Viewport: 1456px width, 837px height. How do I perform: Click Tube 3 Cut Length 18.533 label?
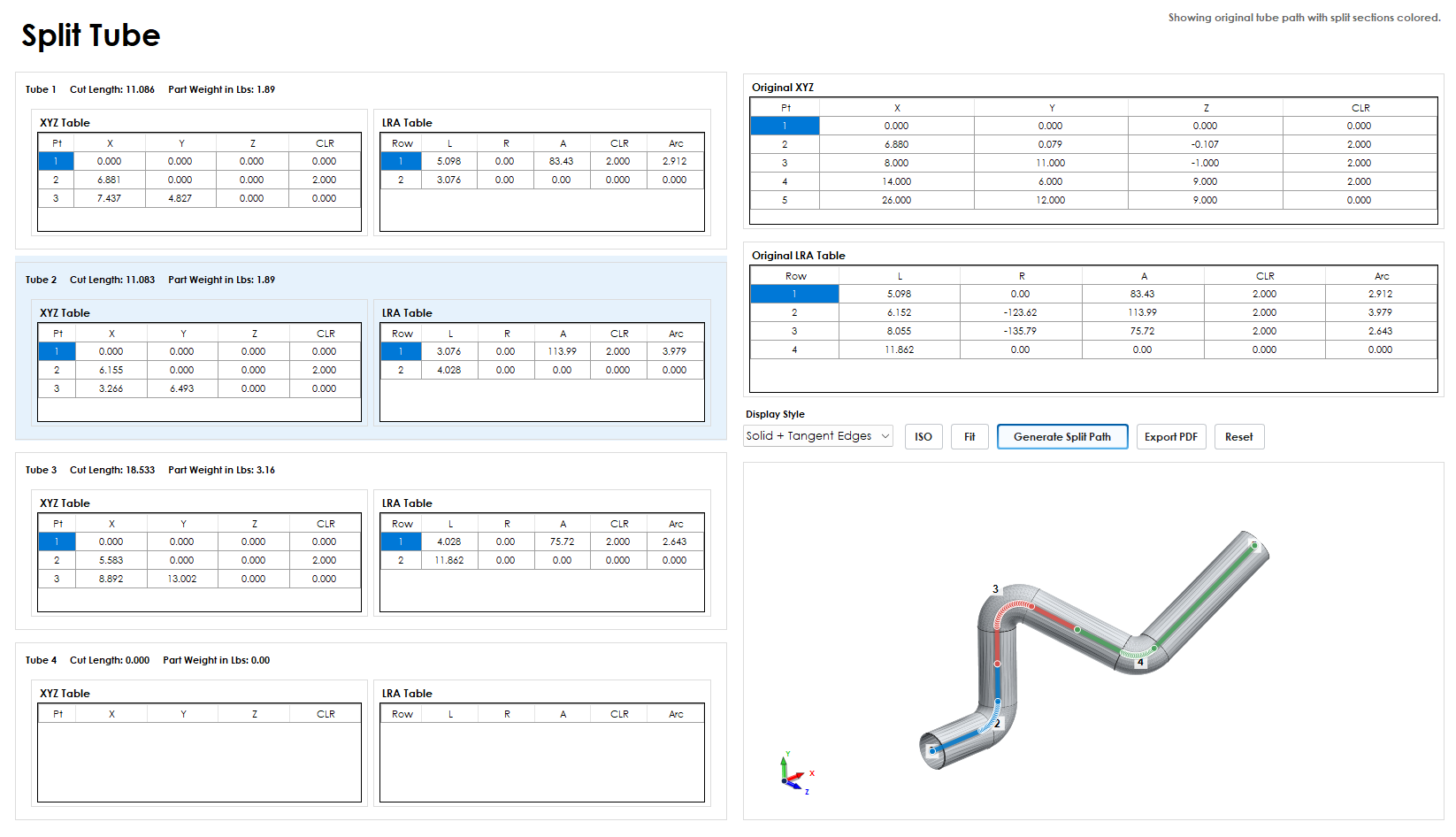pyautogui.click(x=112, y=470)
